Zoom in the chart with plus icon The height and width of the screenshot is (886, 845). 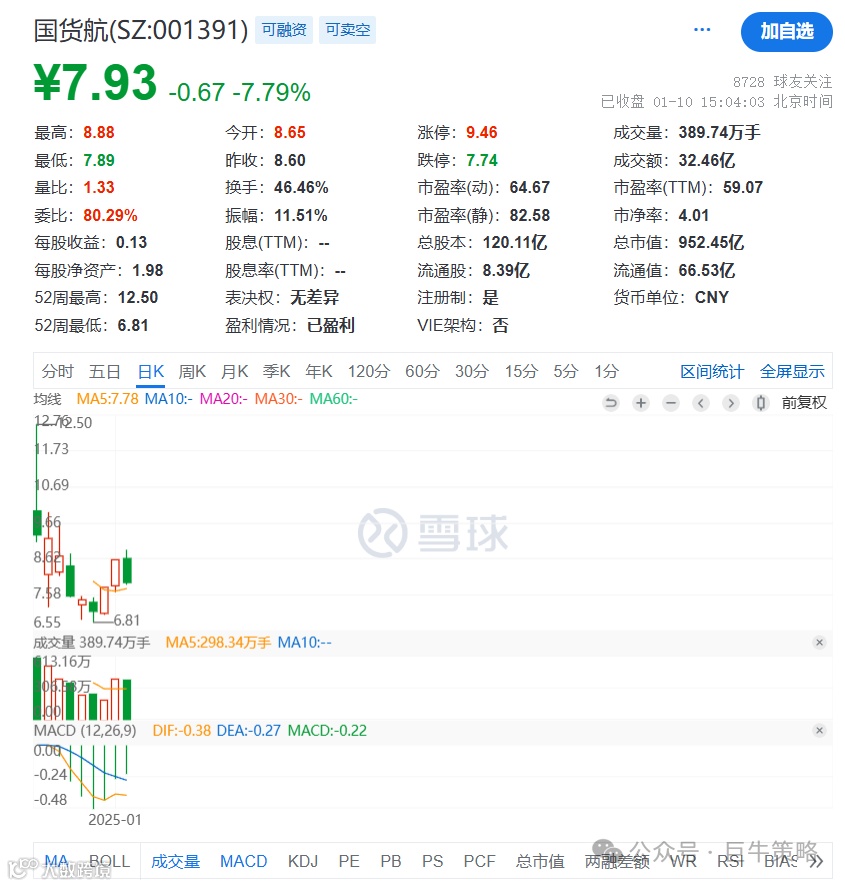pyautogui.click(x=641, y=403)
